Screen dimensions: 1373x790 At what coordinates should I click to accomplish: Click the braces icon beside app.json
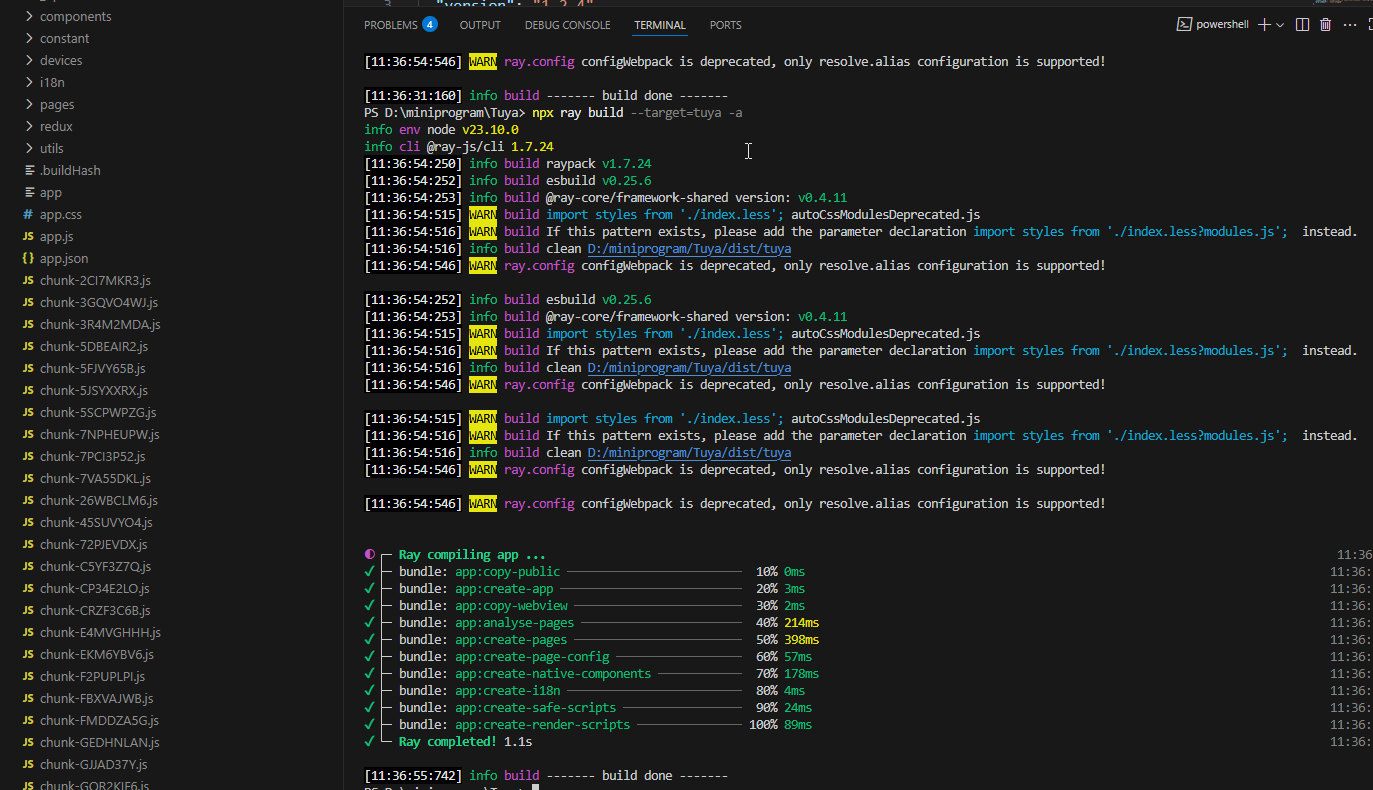28,258
